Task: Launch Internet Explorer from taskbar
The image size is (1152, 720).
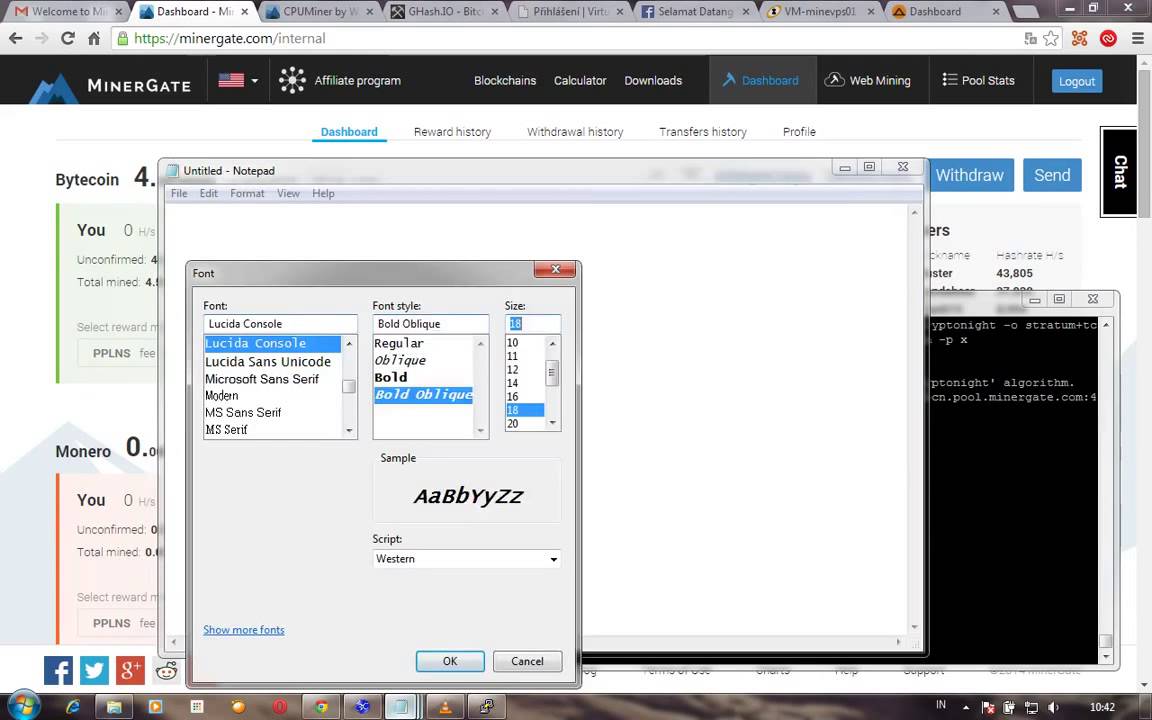Action: coord(73,707)
